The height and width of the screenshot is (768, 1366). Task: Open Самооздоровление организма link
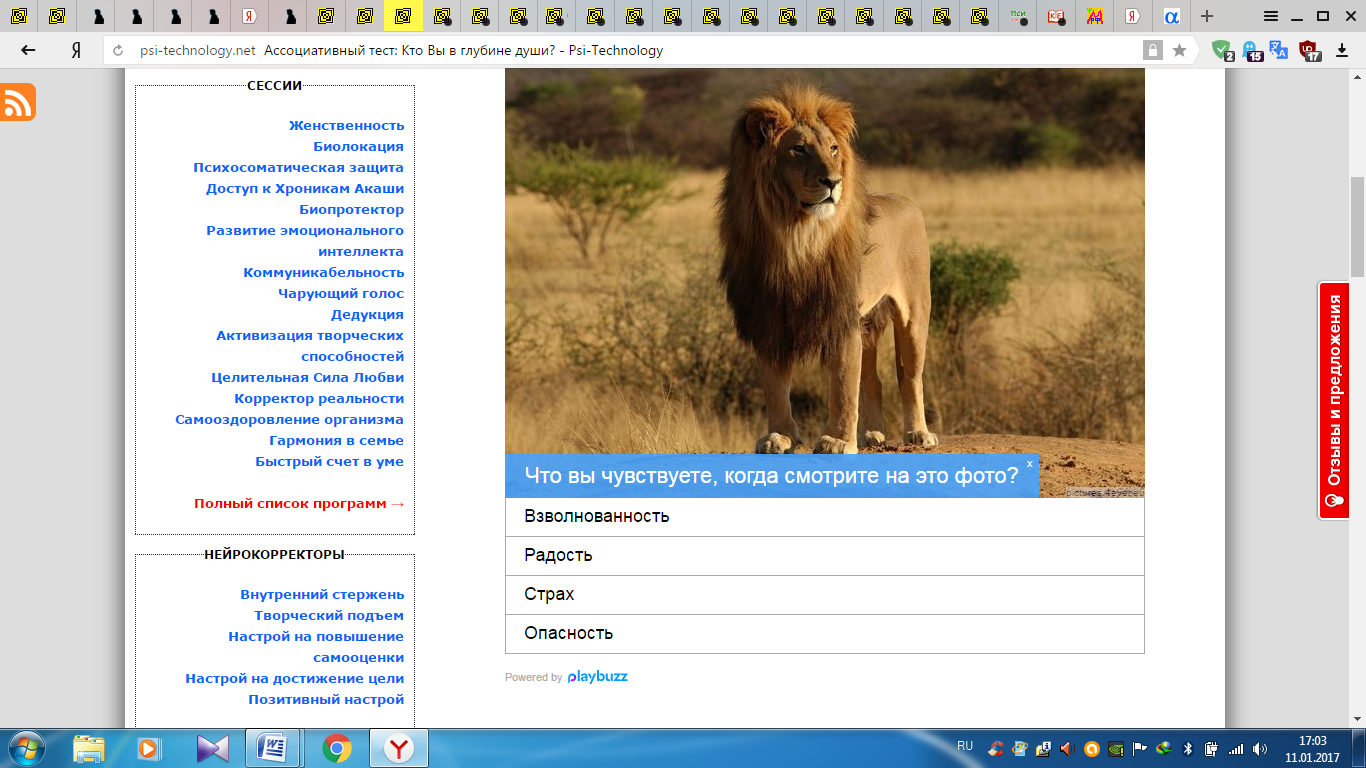coord(289,419)
